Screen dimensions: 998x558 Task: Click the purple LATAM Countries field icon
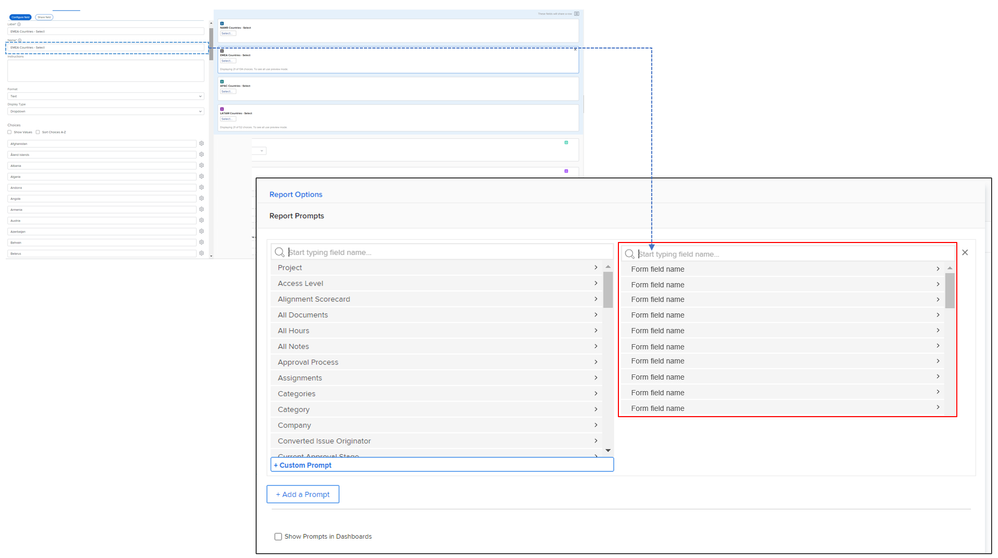click(x=222, y=108)
